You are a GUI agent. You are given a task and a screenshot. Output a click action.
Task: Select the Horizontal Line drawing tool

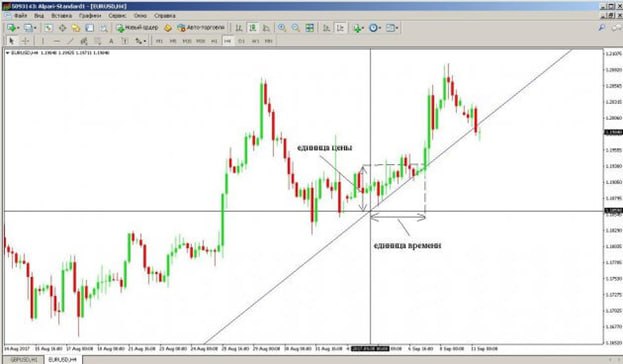[x=56, y=41]
